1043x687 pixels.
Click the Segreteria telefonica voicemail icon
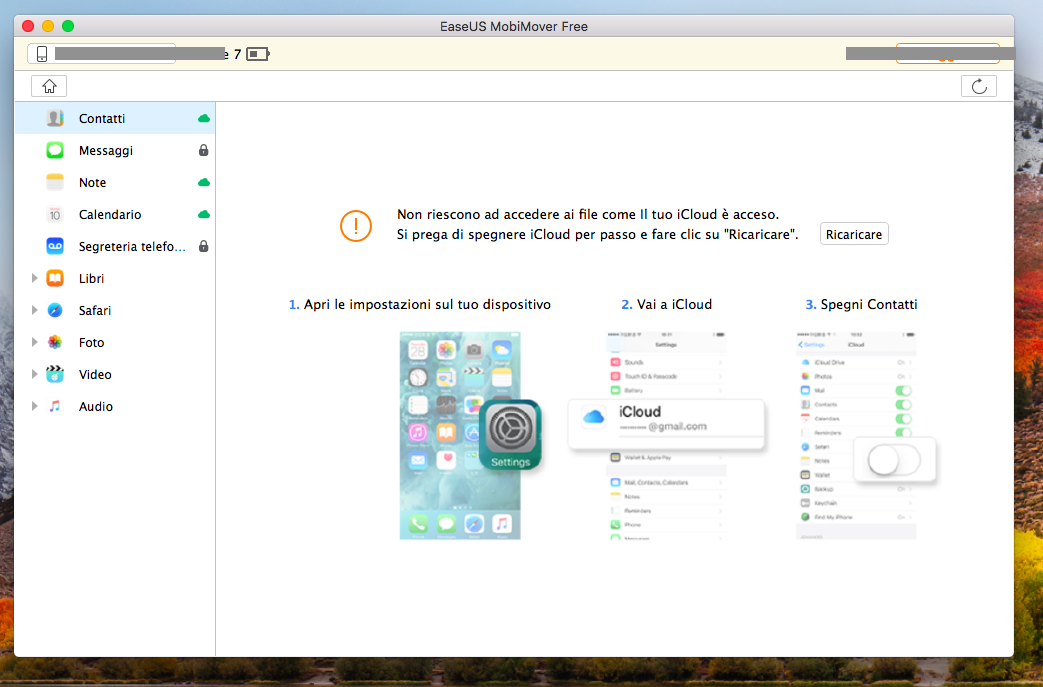click(x=55, y=247)
